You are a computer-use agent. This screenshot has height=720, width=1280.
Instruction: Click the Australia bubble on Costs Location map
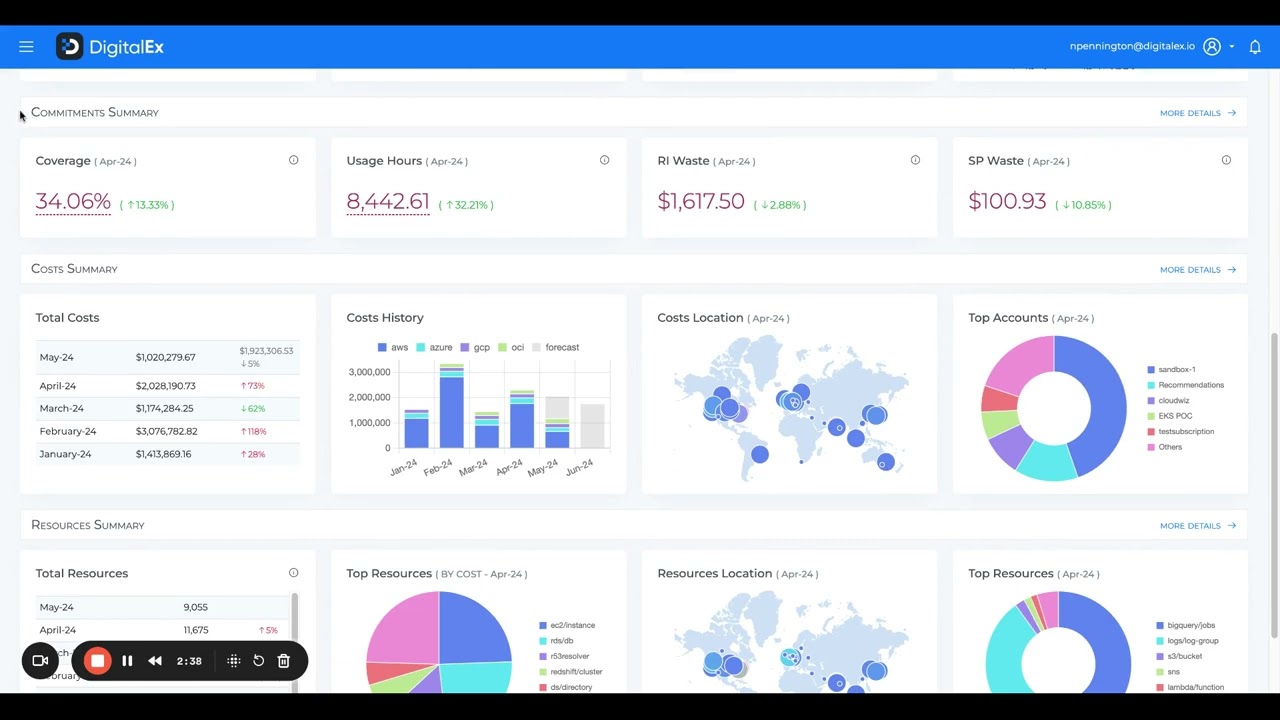click(885, 462)
